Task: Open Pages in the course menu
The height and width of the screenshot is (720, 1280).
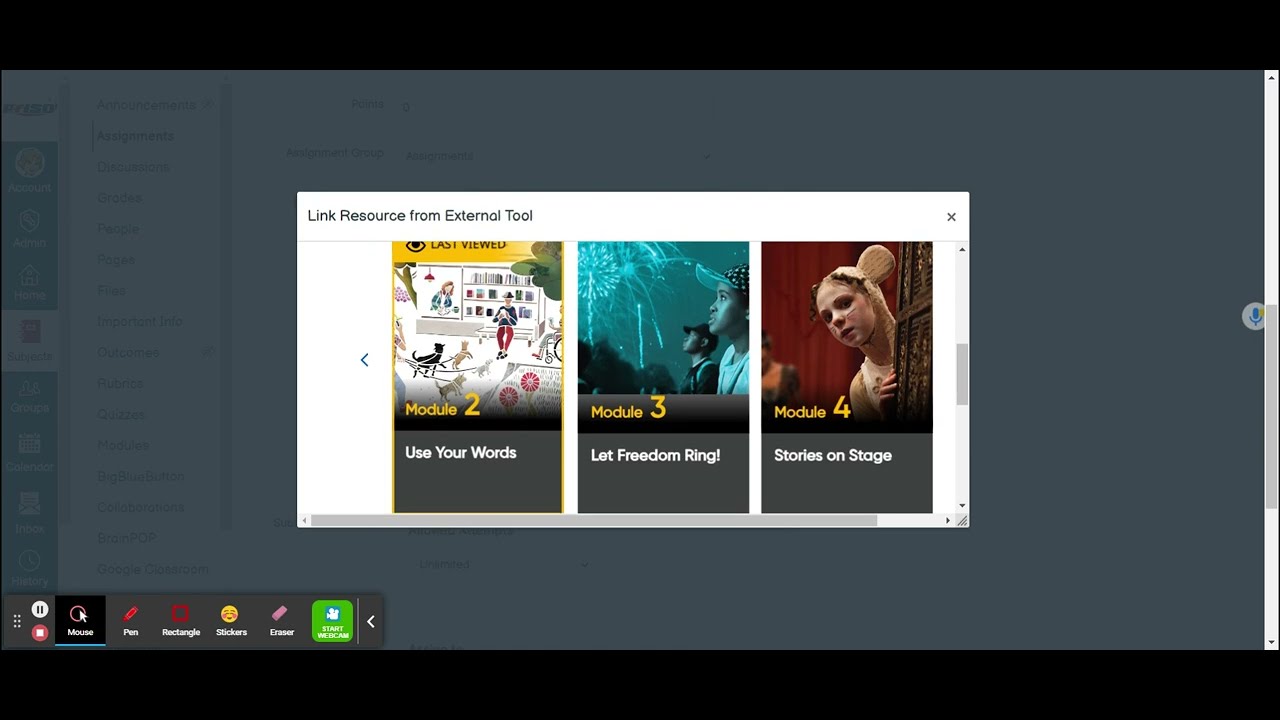Action: click(x=116, y=260)
